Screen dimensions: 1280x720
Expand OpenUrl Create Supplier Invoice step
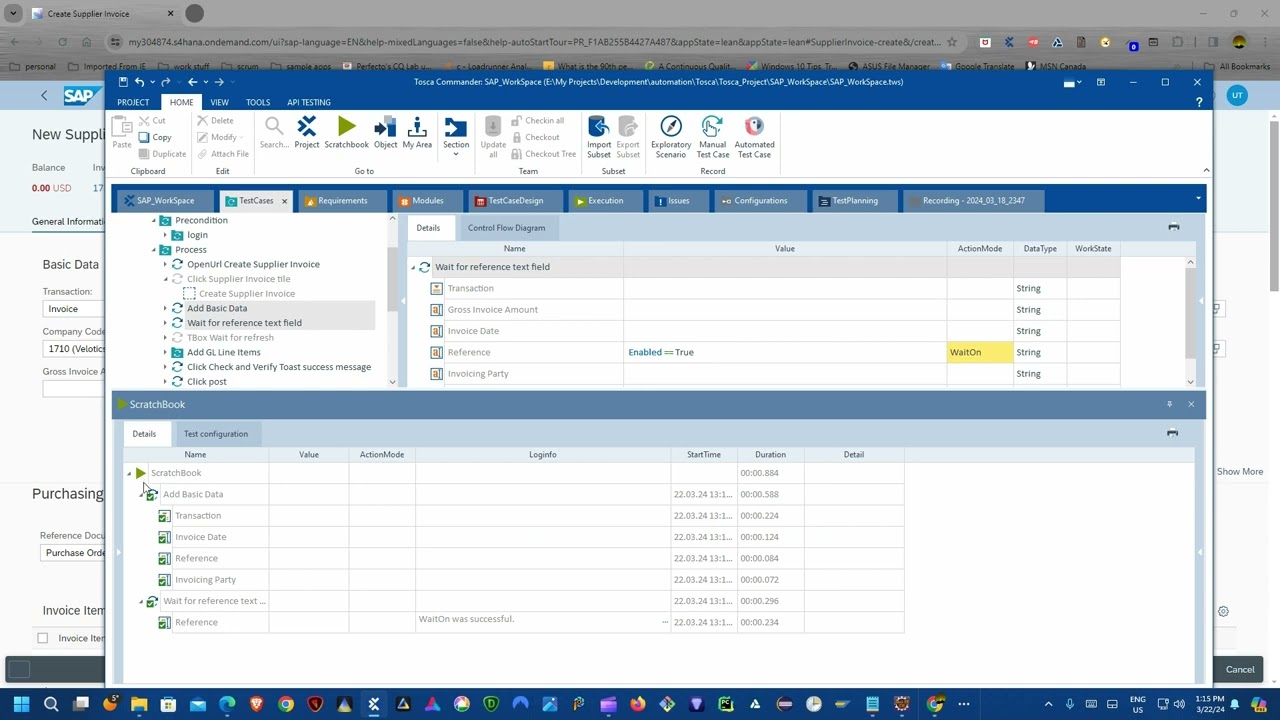(165, 264)
